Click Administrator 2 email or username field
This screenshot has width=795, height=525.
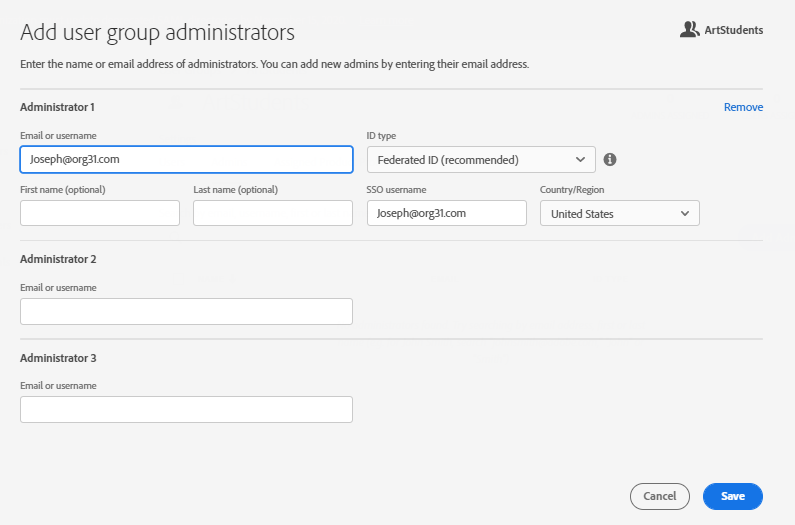[x=186, y=311]
